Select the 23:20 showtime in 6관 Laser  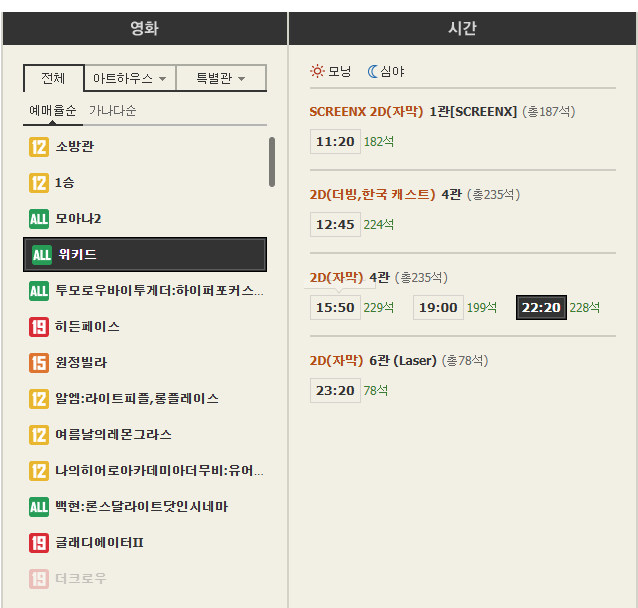tap(335, 391)
